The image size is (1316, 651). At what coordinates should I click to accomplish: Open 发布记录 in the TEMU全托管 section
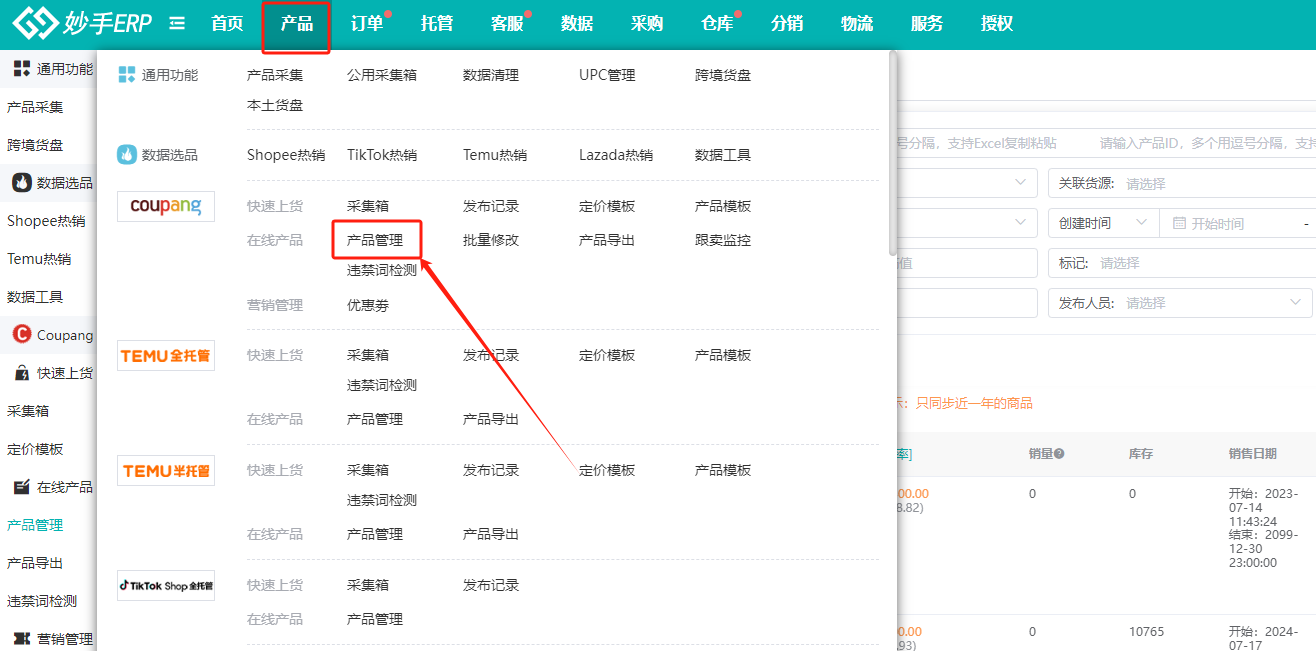491,355
